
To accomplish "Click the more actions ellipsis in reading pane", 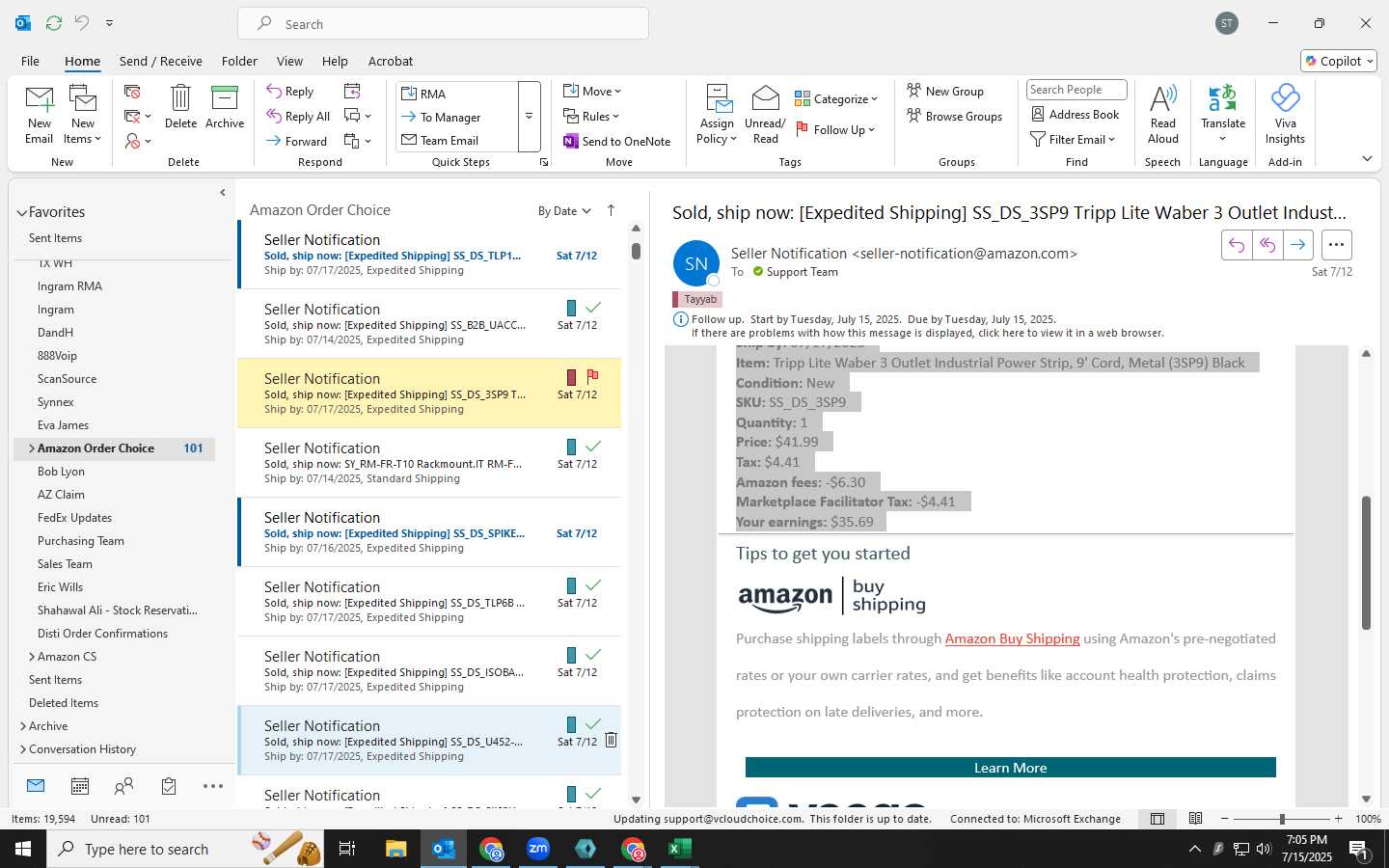I will [1336, 245].
